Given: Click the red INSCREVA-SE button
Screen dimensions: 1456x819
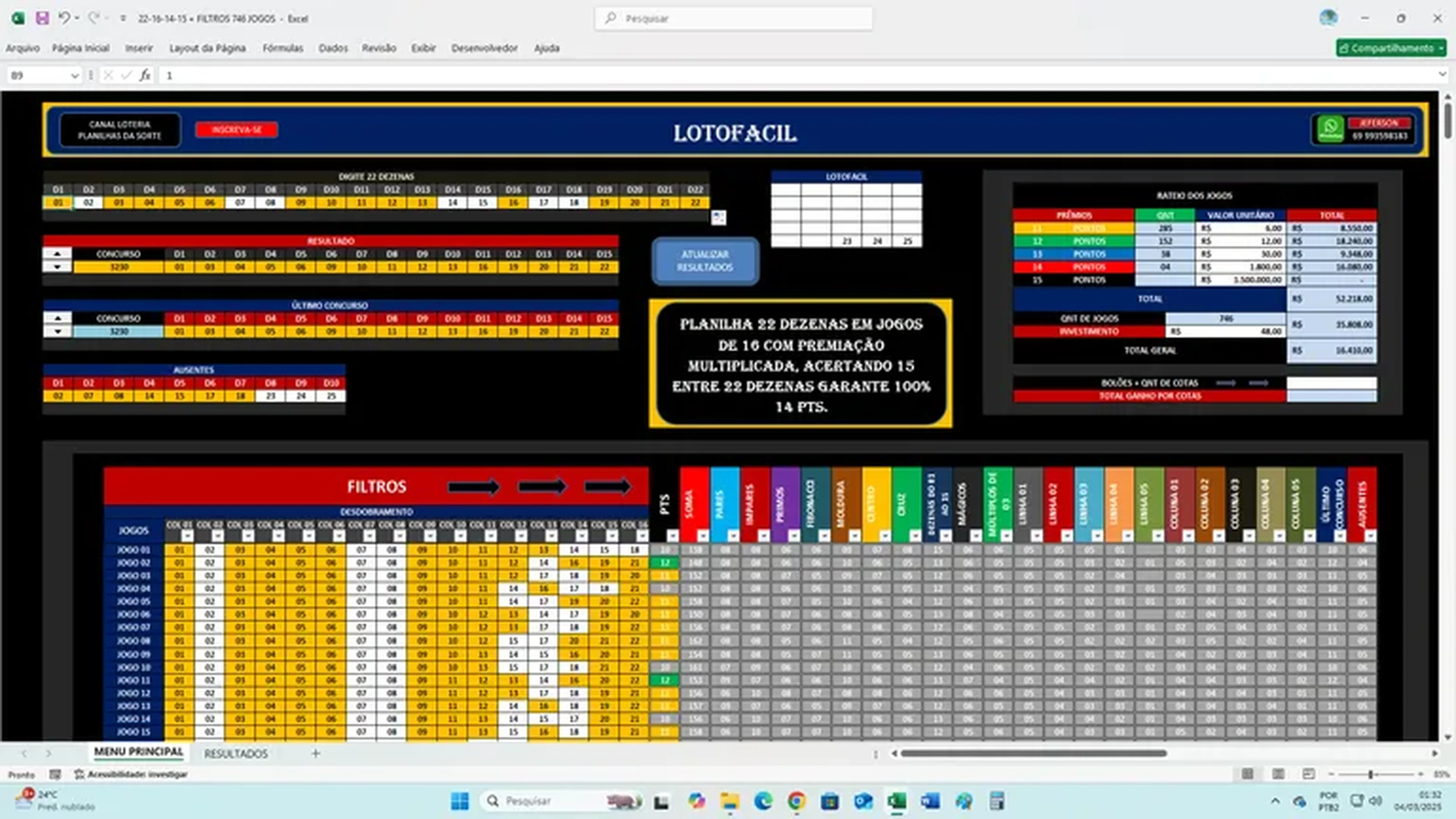Looking at the screenshot, I should point(236,129).
